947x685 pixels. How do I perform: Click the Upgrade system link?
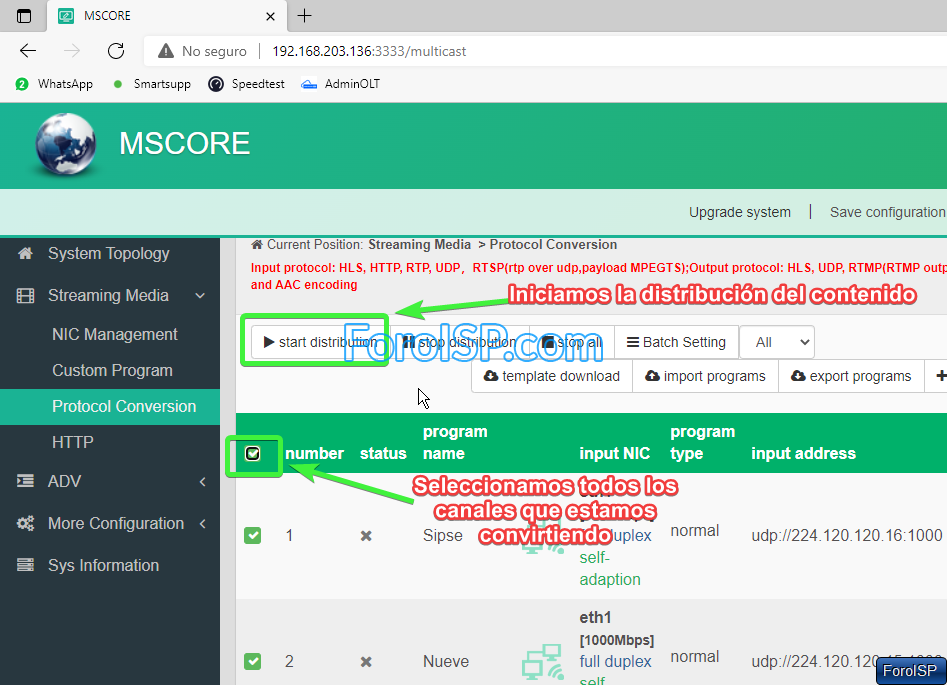click(x=740, y=212)
